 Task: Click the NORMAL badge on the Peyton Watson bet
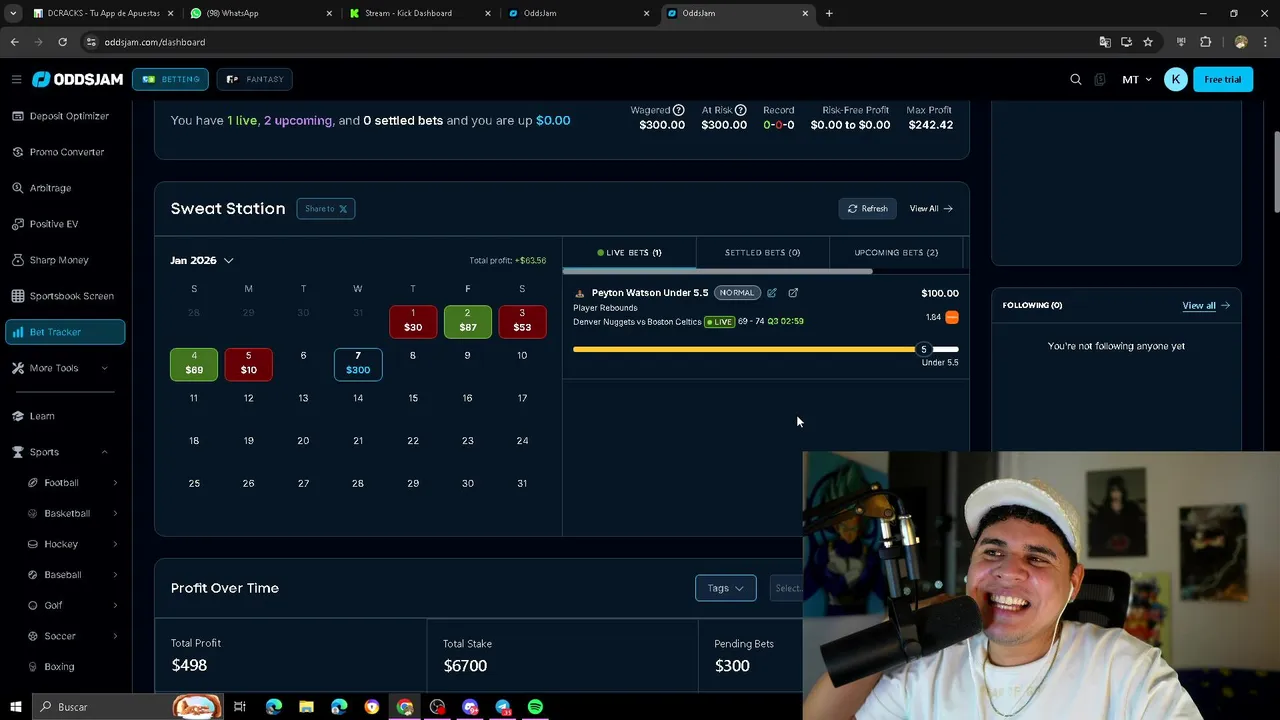pos(737,293)
